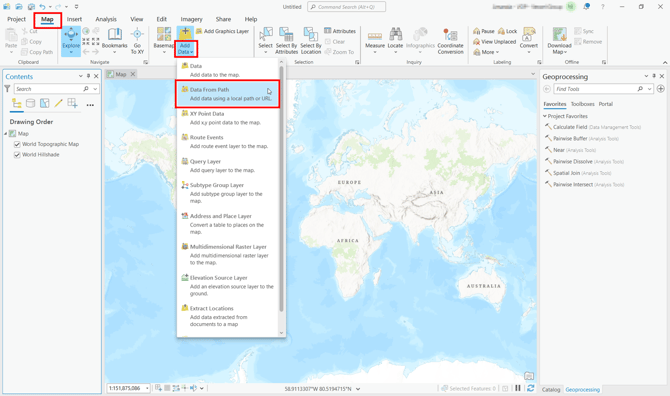Click Convert labels button
Viewport: 670px width, 396px height.
coord(529,41)
